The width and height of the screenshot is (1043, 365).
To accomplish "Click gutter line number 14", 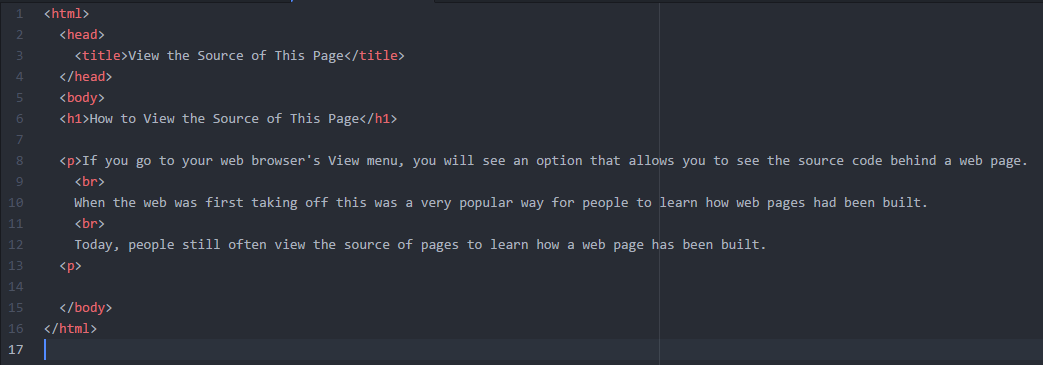I will 17,287.
